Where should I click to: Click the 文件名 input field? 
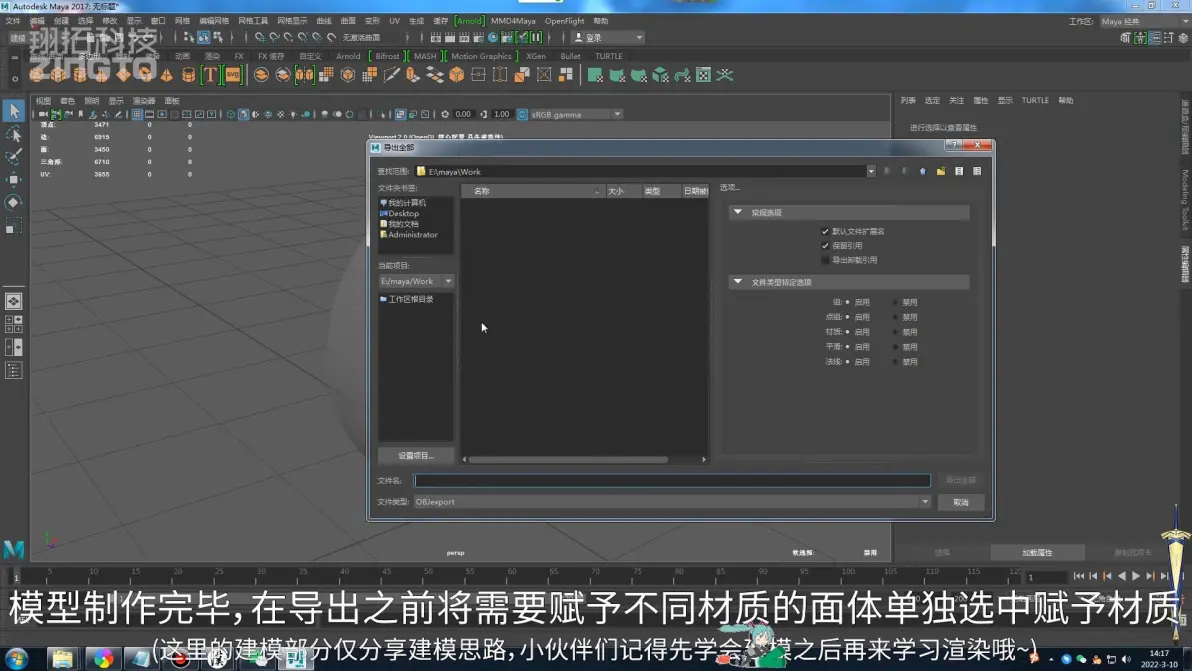(672, 481)
